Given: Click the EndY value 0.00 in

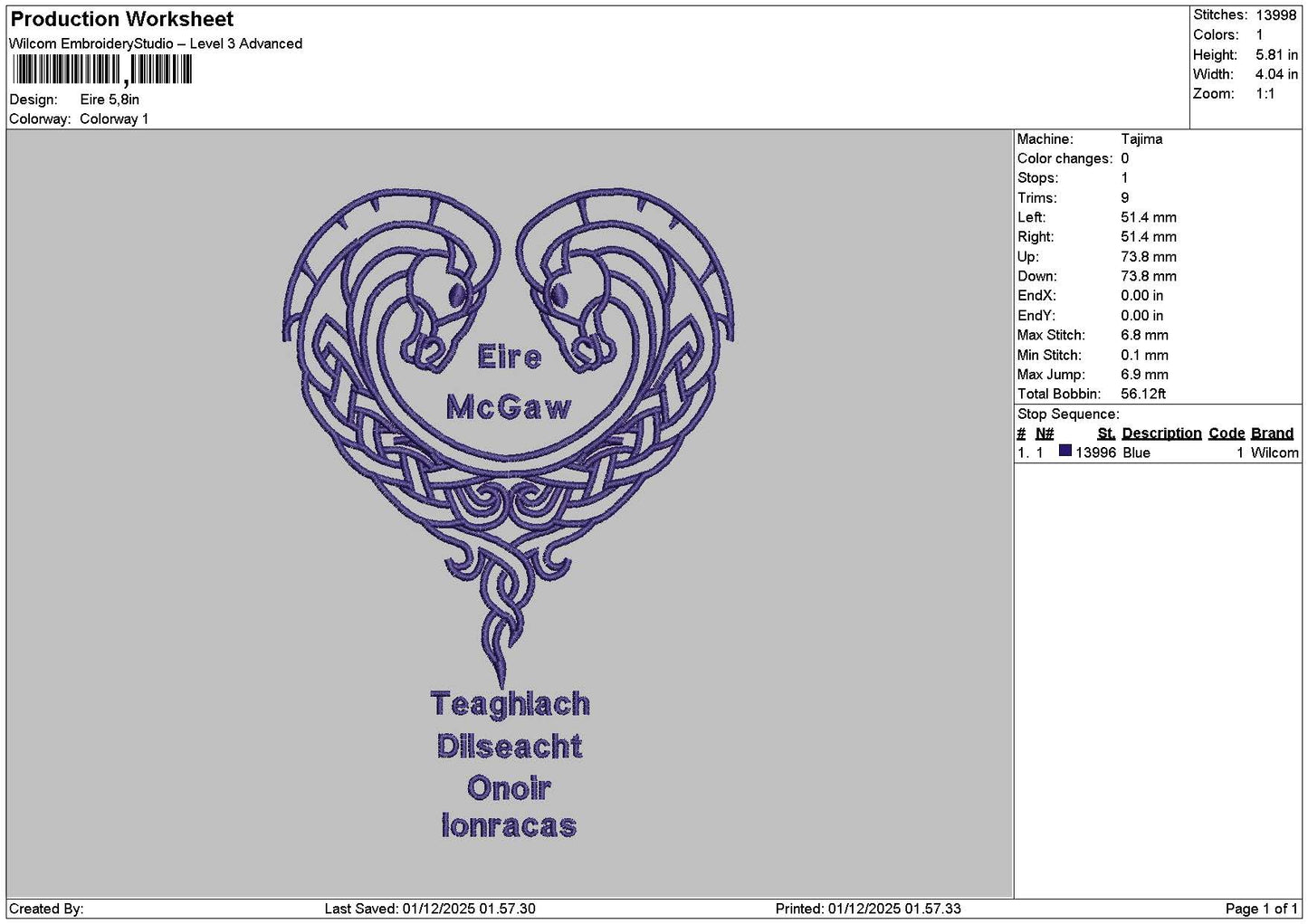Looking at the screenshot, I should pyautogui.click(x=1142, y=316).
